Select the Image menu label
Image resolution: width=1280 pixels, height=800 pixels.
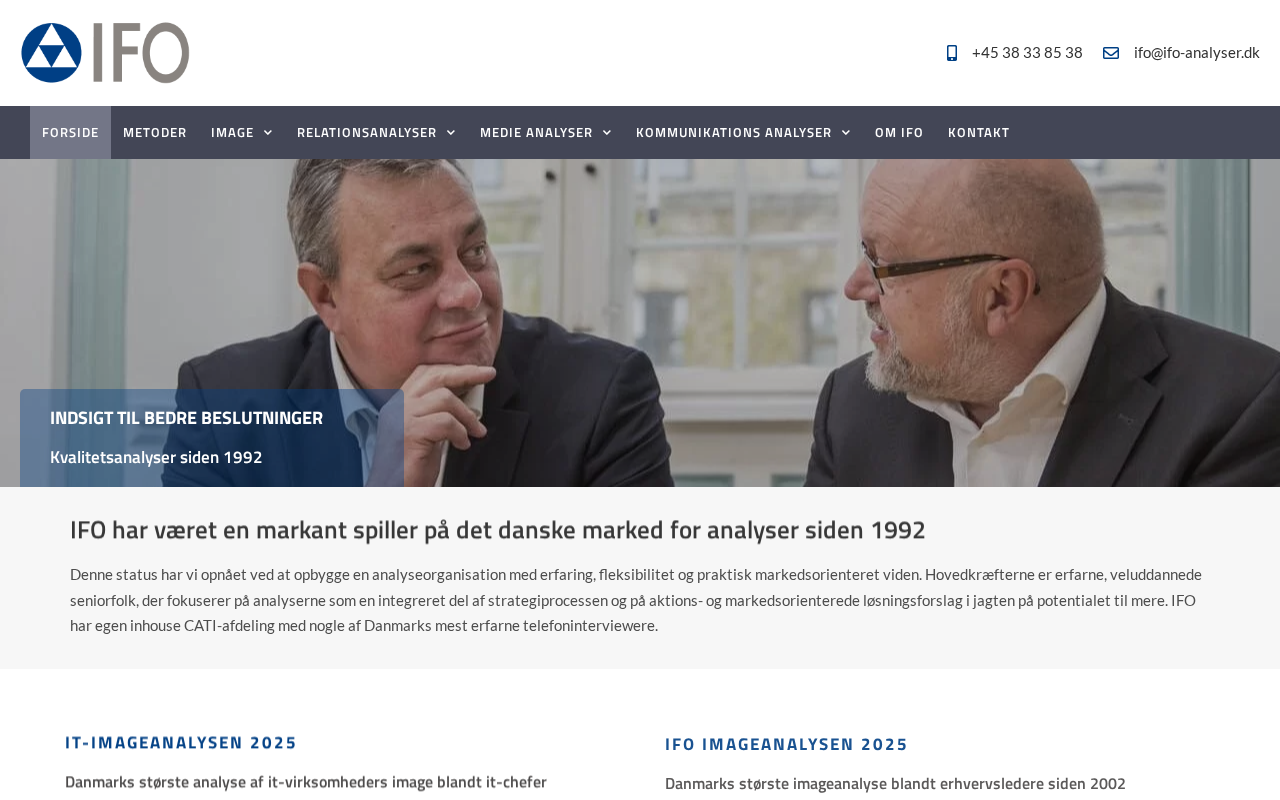coord(232,133)
